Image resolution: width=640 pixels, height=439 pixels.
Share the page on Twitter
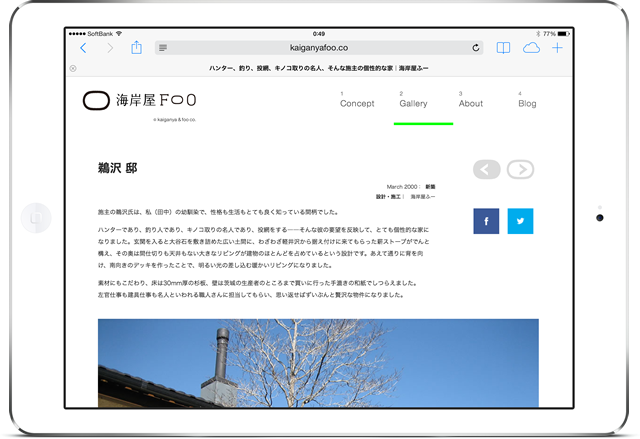[520, 221]
